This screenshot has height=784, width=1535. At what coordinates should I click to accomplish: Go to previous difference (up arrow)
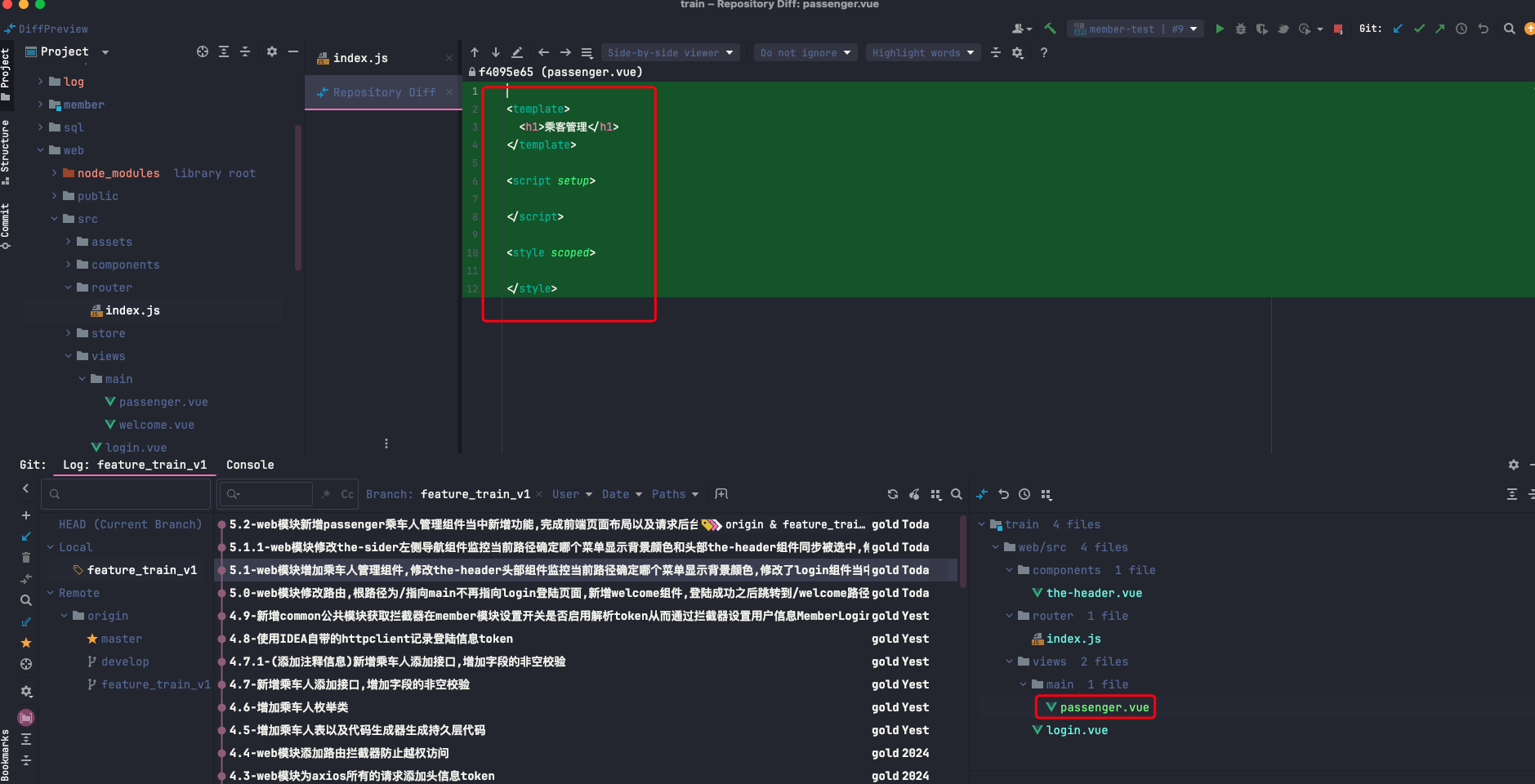click(x=475, y=52)
